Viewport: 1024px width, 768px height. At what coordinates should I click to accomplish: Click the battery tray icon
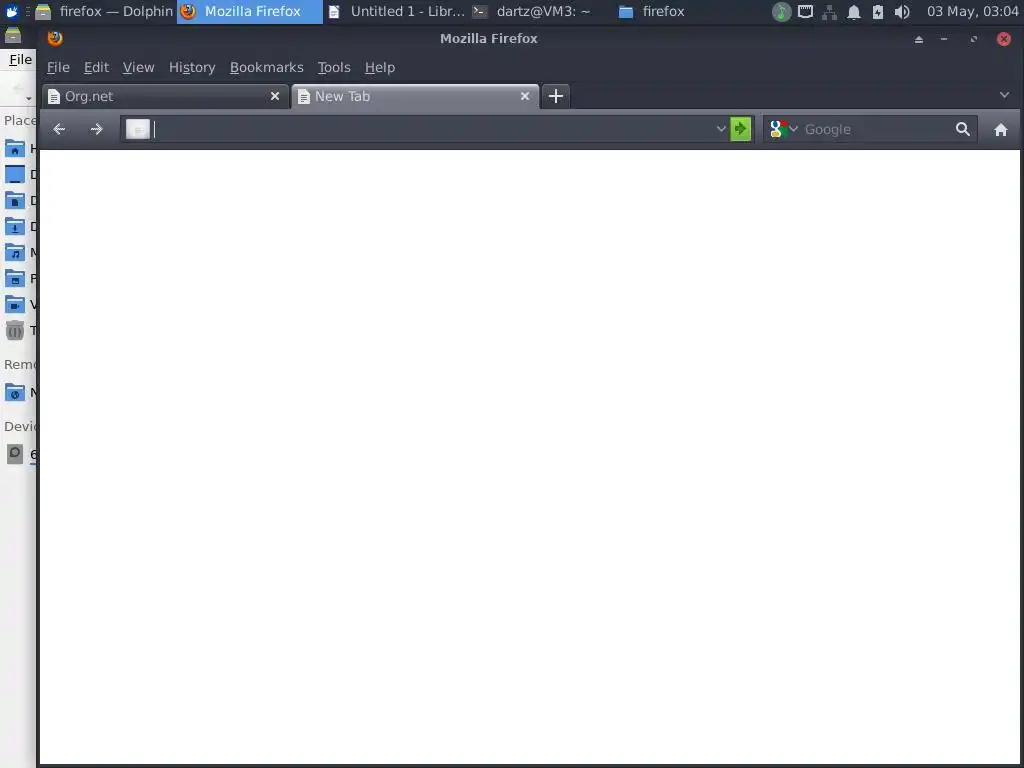tap(878, 12)
